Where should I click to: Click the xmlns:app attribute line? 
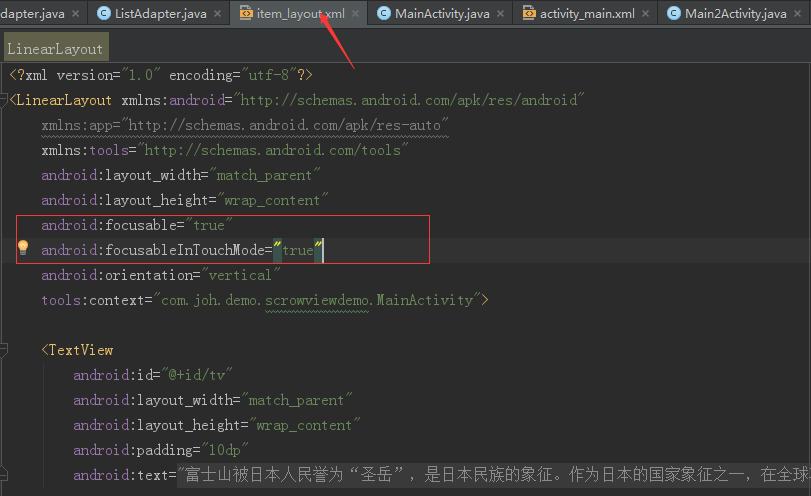(x=245, y=125)
